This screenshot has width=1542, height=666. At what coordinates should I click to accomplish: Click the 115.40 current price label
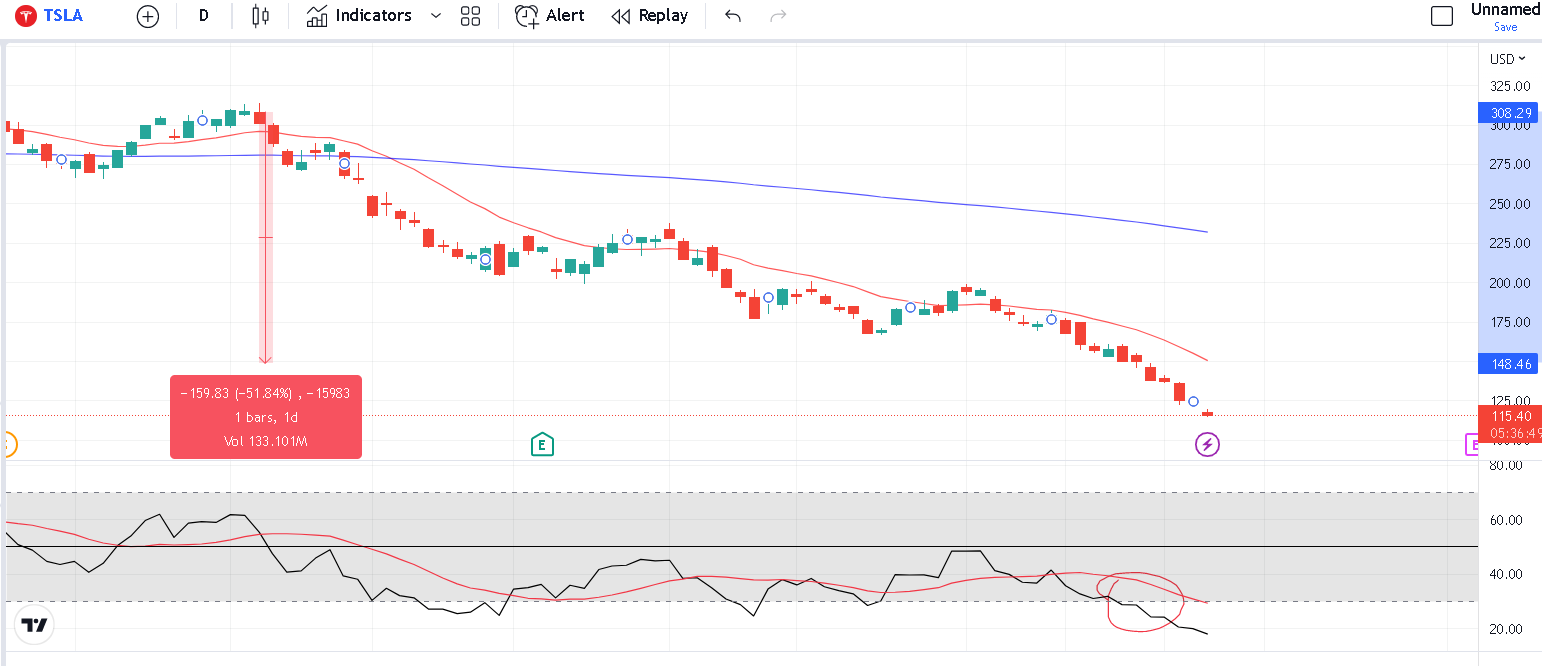coord(1510,415)
